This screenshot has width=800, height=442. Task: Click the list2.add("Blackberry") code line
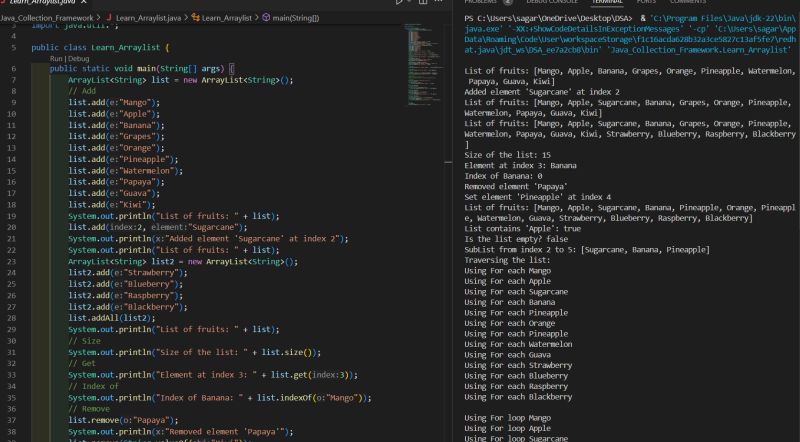click(128, 307)
